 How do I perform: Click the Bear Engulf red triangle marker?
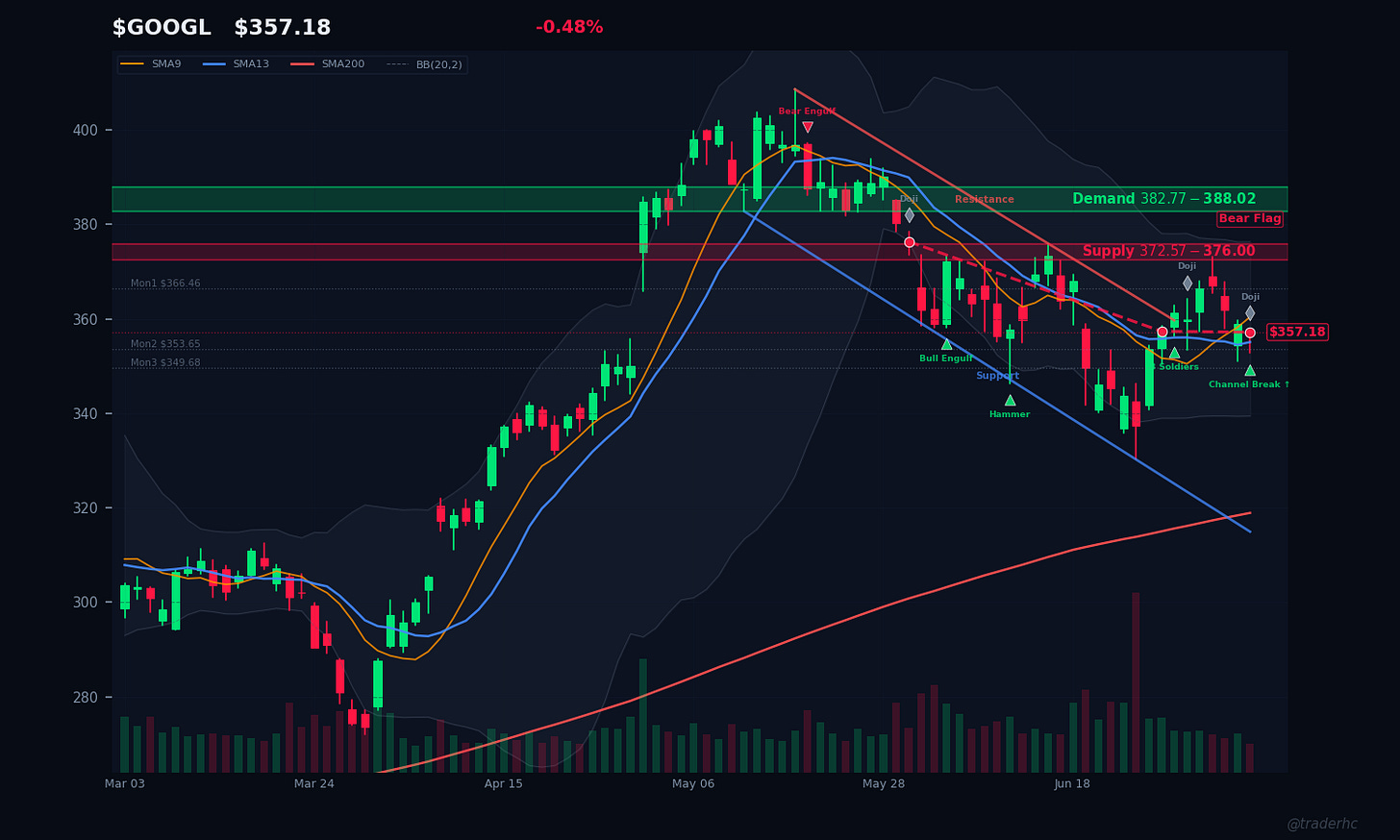click(x=808, y=127)
